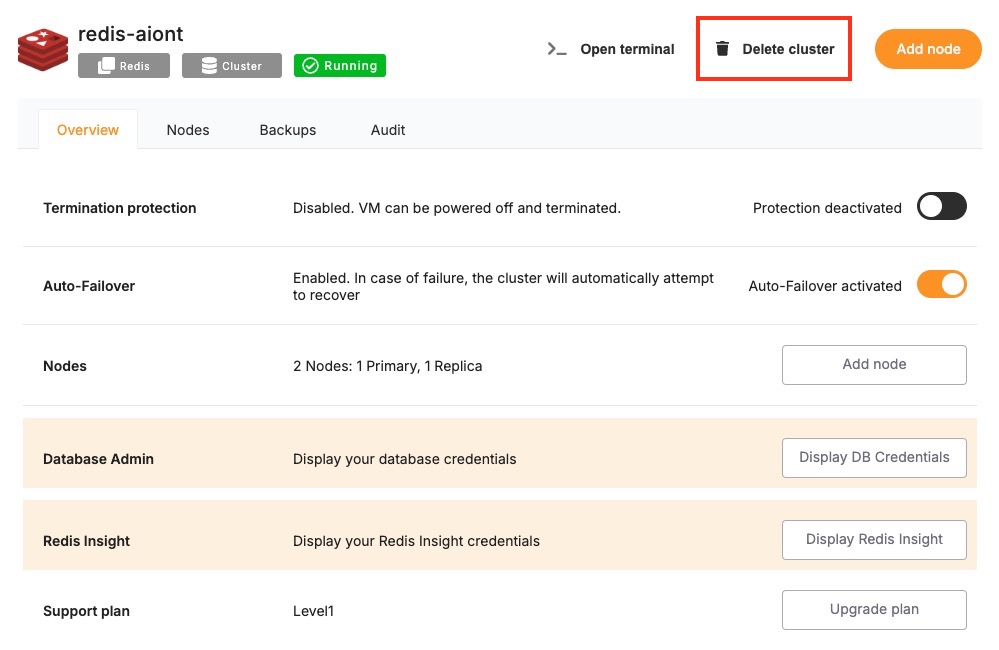This screenshot has width=999, height=650.
Task: Click the red Redis stack logo
Action: 43,49
